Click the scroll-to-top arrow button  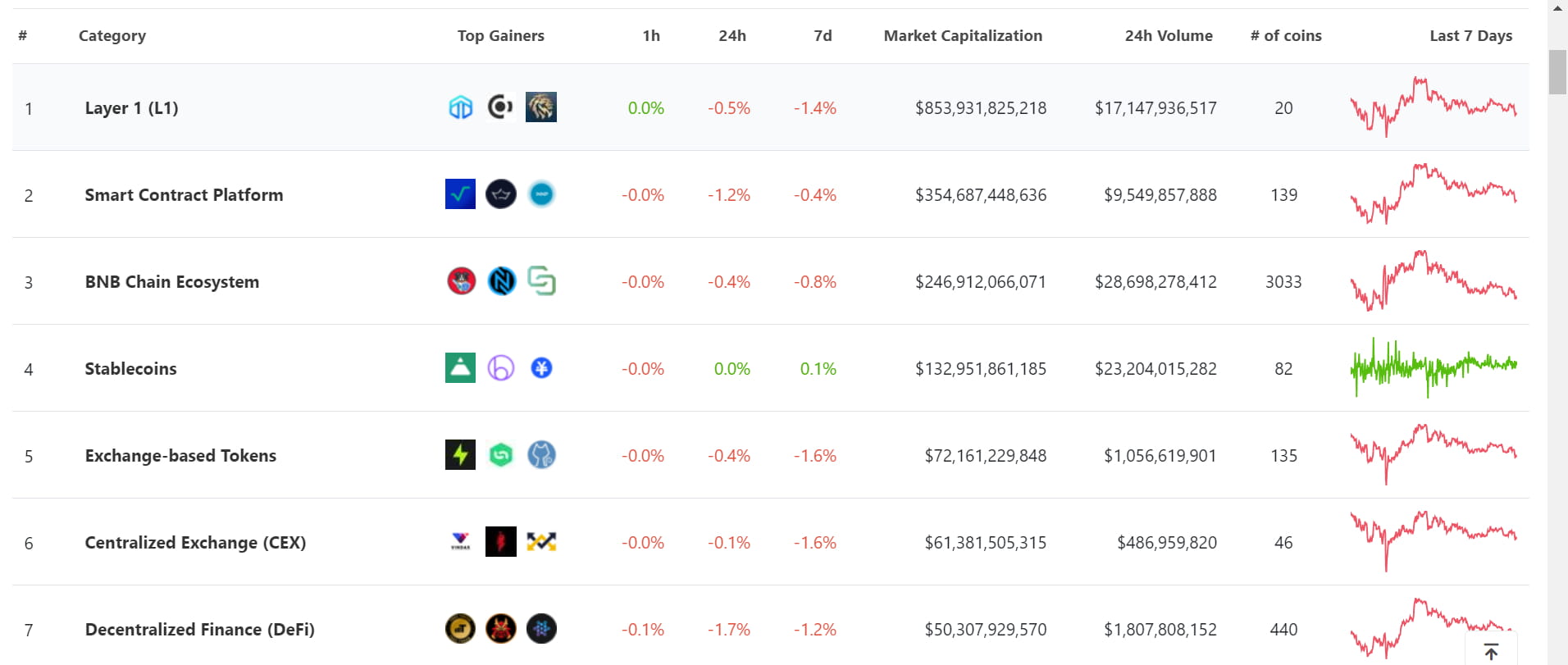pyautogui.click(x=1491, y=651)
